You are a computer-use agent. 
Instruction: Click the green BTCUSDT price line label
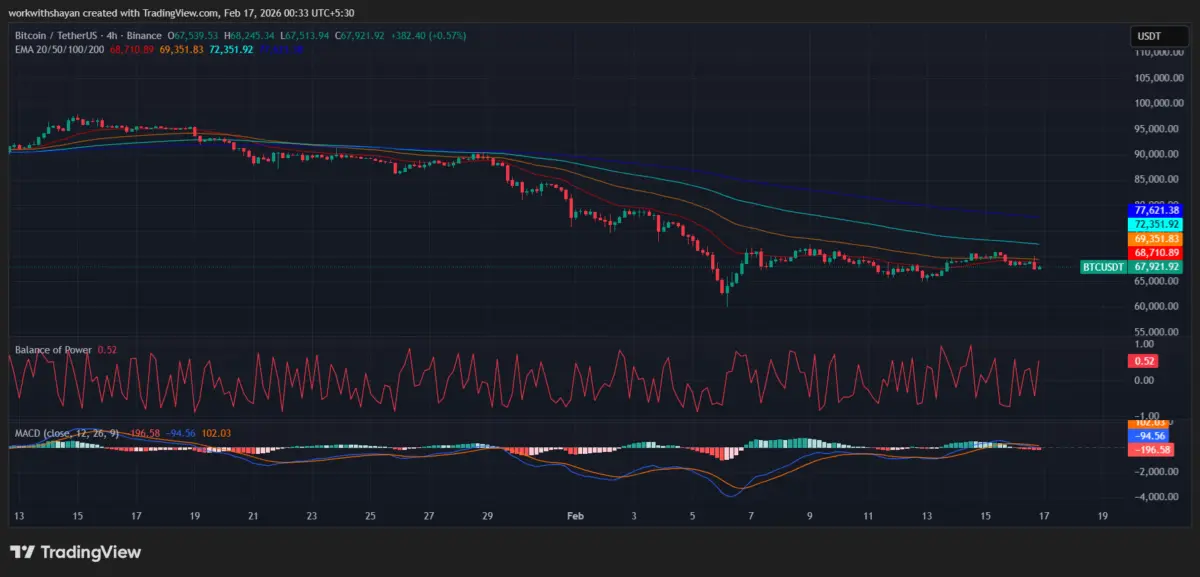pyautogui.click(x=1103, y=267)
